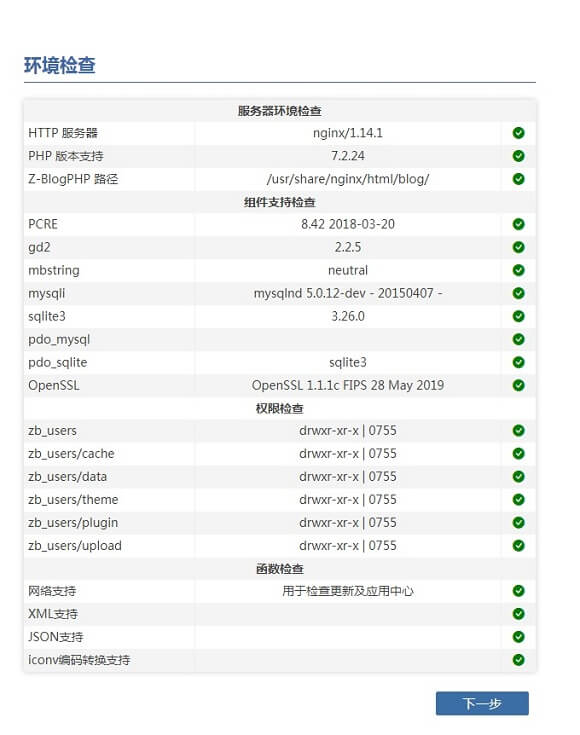This screenshot has height=735, width=580.
Task: Click green check icon in pdo_sqlite row
Action: pos(518,362)
